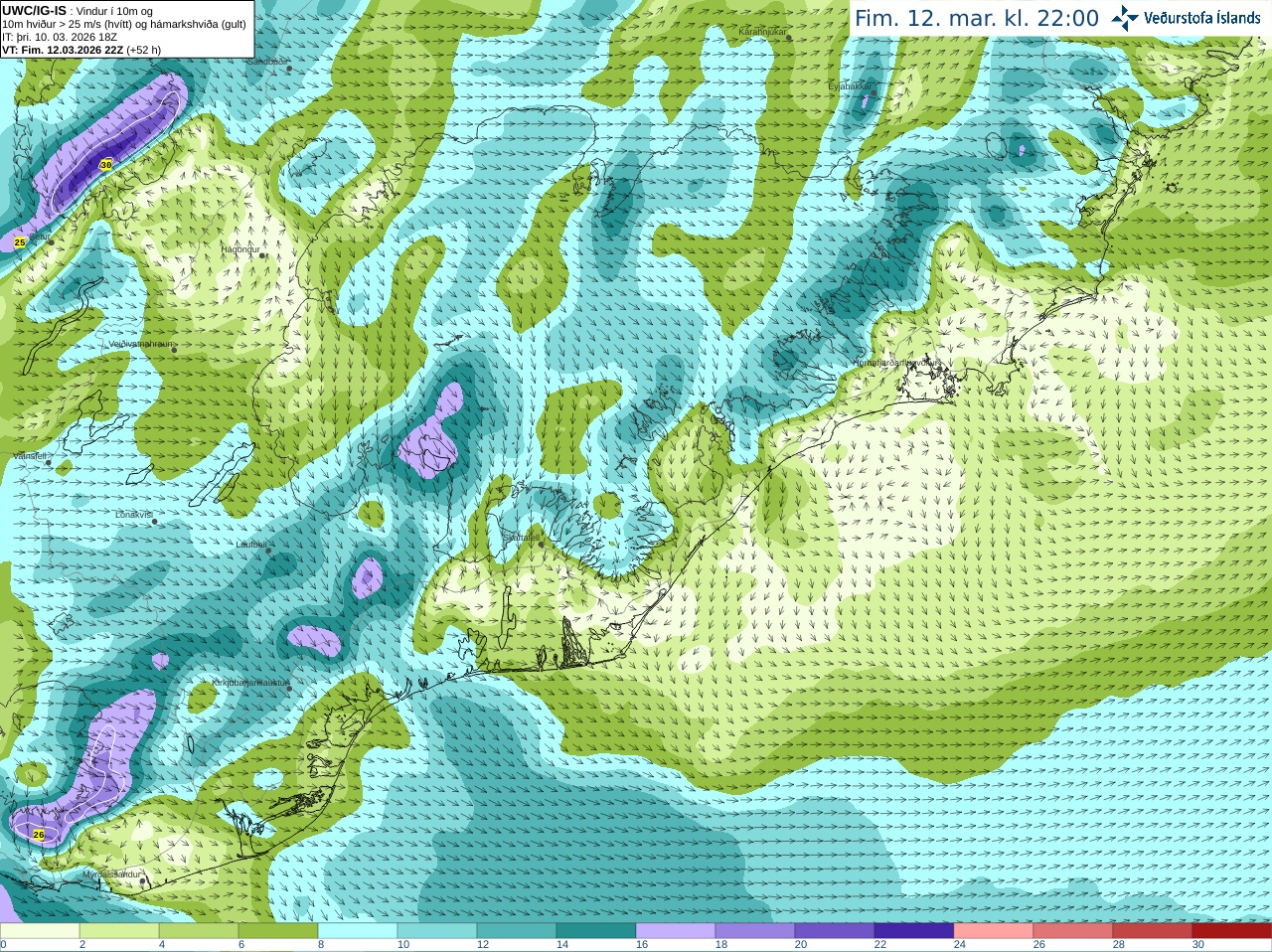
Task: Select the 2–4 m/s legend color swatch
Action: click(119, 931)
